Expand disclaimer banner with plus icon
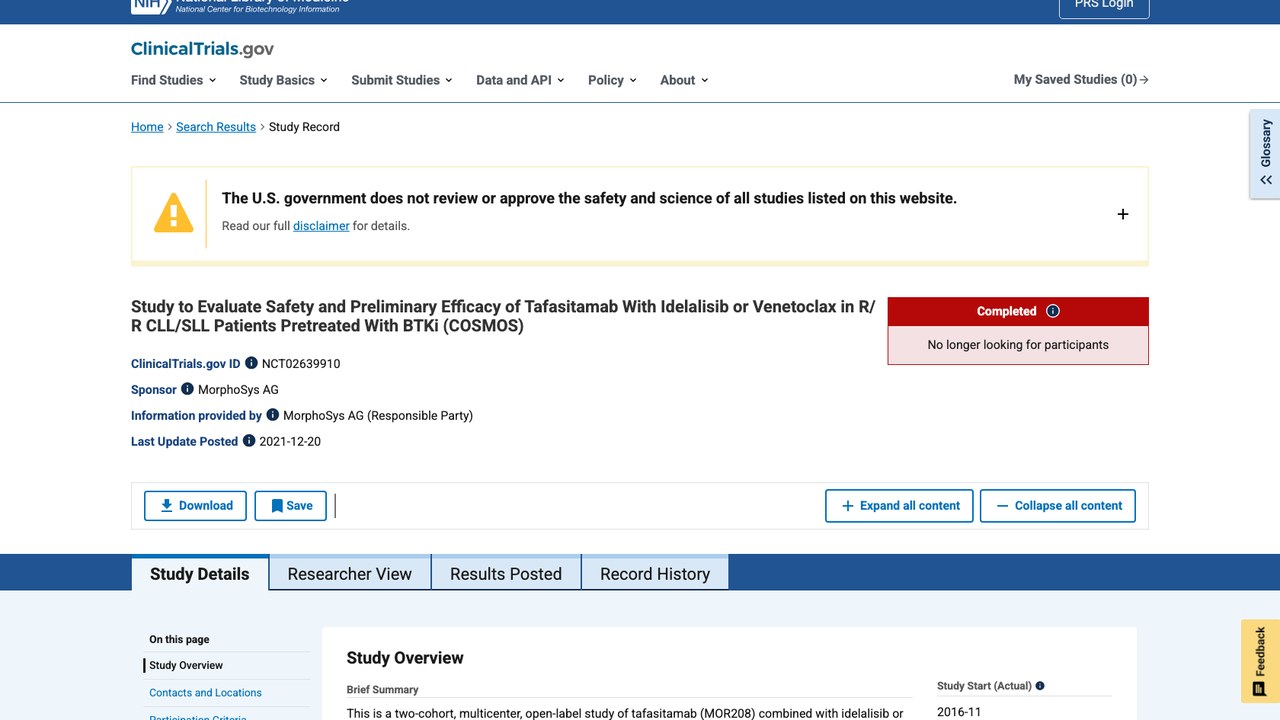Viewport: 1280px width, 720px height. click(1123, 214)
